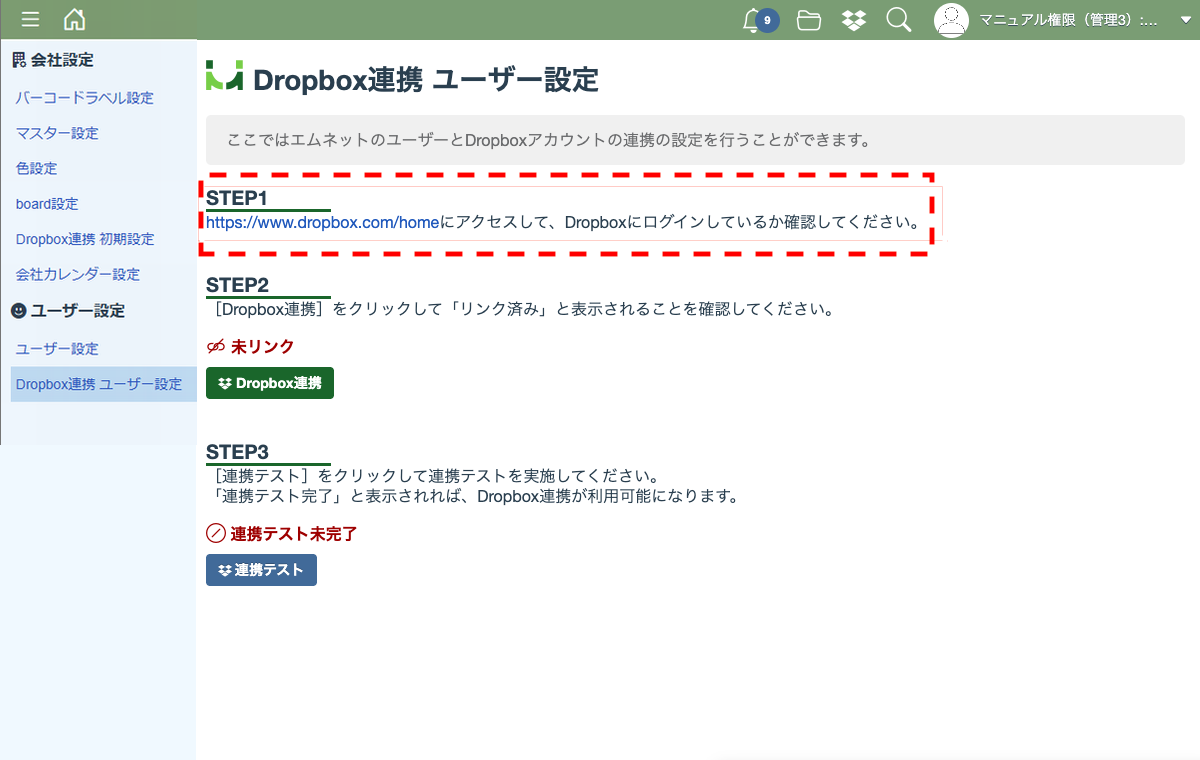1200x760 pixels.
Task: Open the folder icon in header
Action: pos(809,20)
